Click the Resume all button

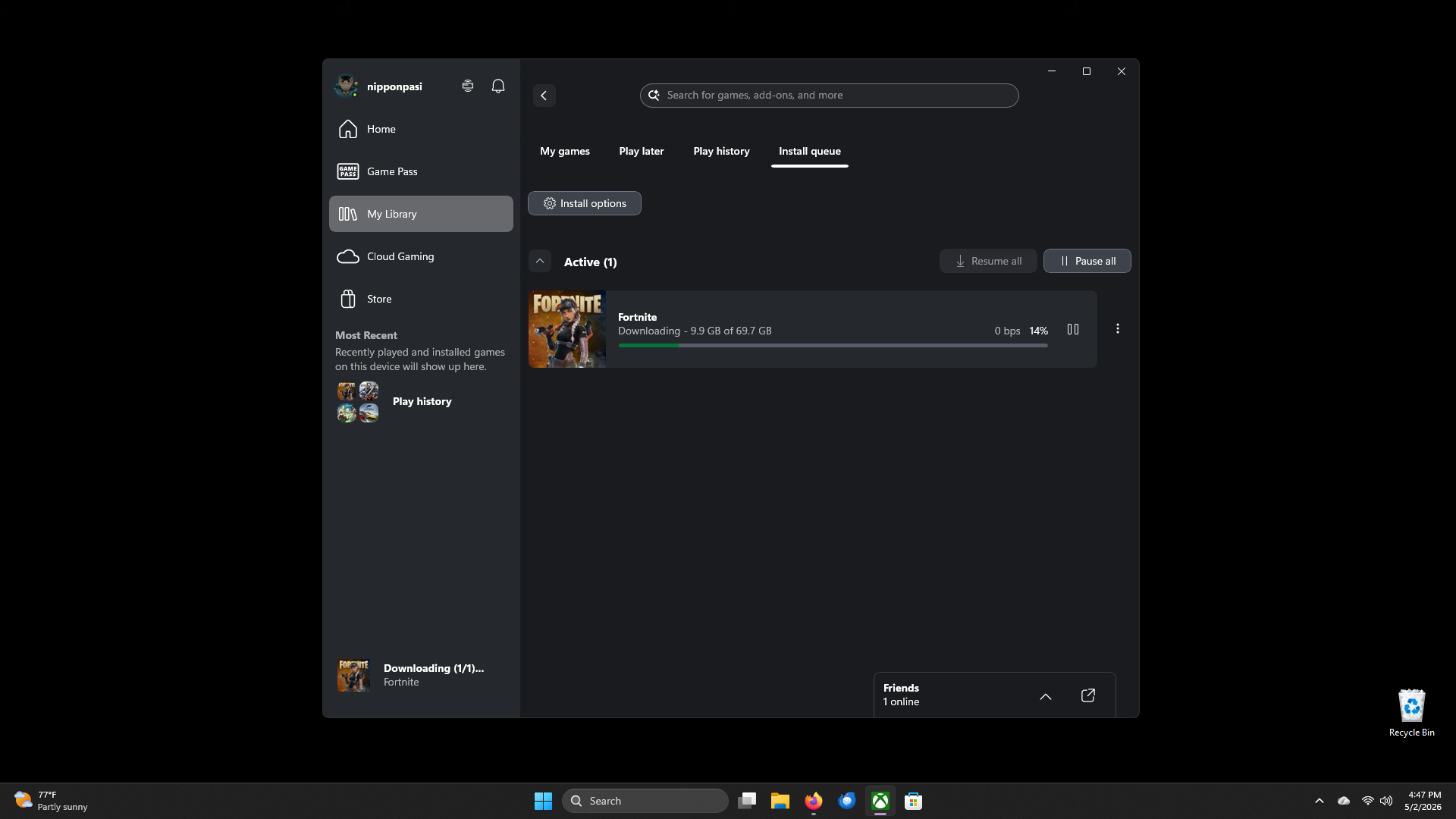[987, 261]
